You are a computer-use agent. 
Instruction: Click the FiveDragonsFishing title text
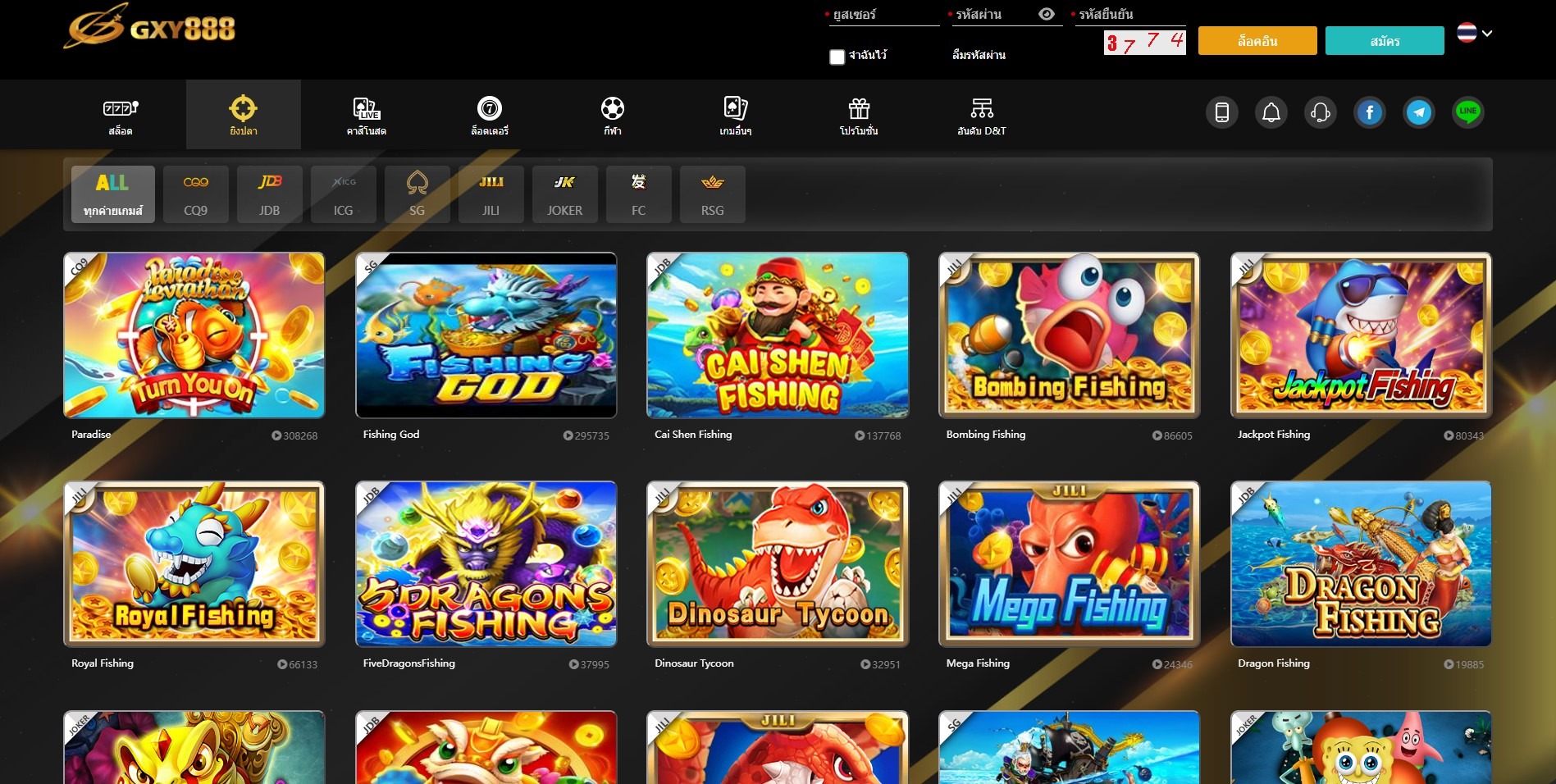click(x=409, y=663)
